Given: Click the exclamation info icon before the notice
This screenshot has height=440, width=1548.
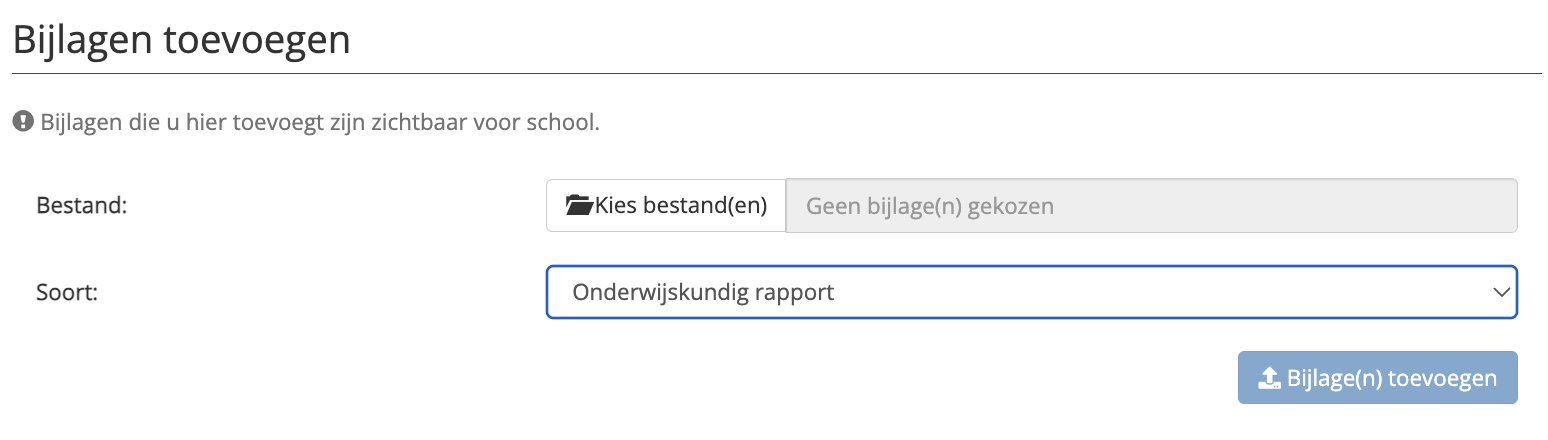Looking at the screenshot, I should point(22,123).
